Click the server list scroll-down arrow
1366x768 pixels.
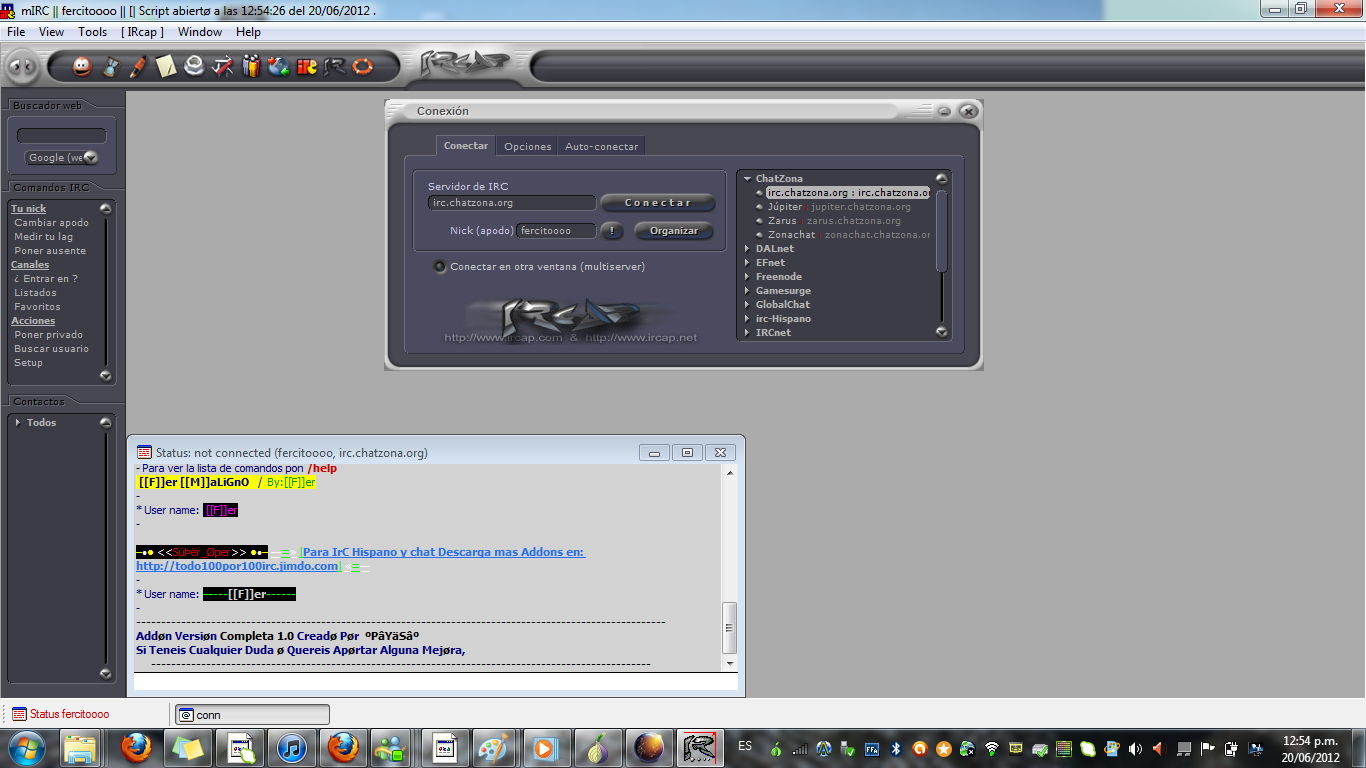coord(941,331)
